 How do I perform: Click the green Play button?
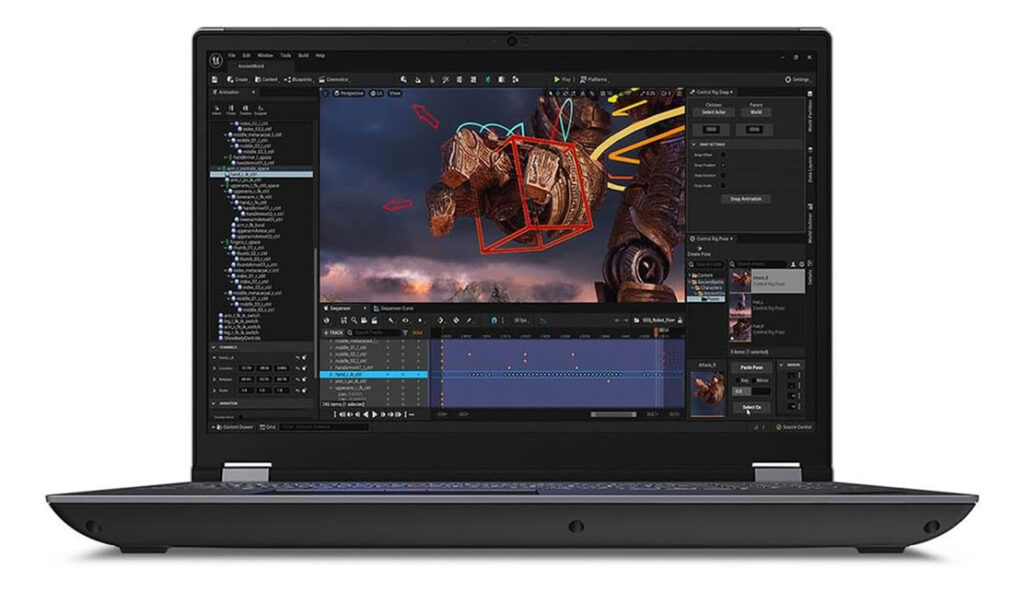click(x=562, y=79)
